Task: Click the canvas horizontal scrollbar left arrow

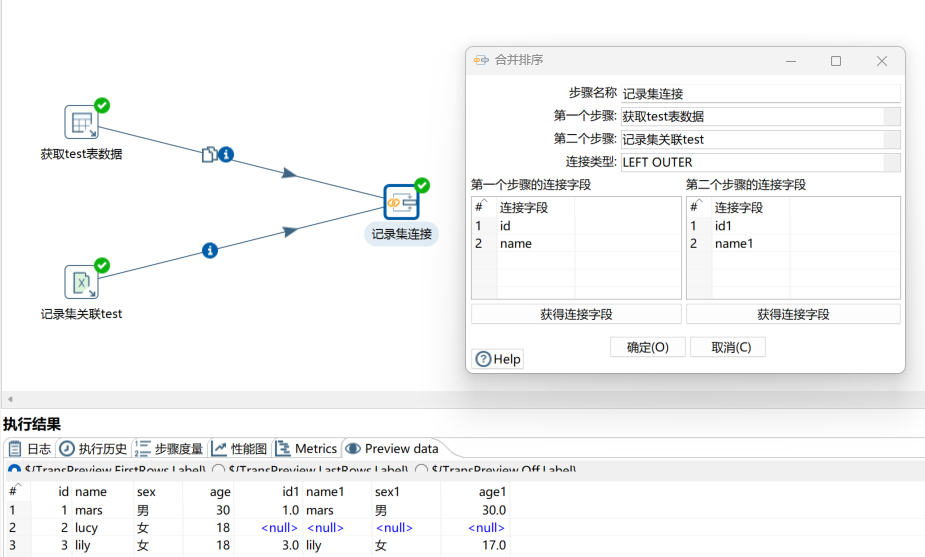Action: coord(9,399)
